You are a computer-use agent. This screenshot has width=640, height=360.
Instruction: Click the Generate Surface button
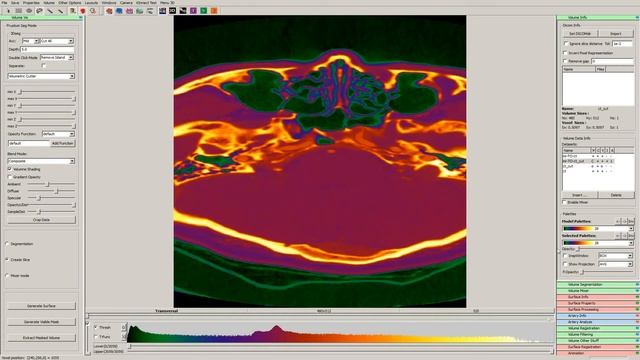(x=41, y=306)
